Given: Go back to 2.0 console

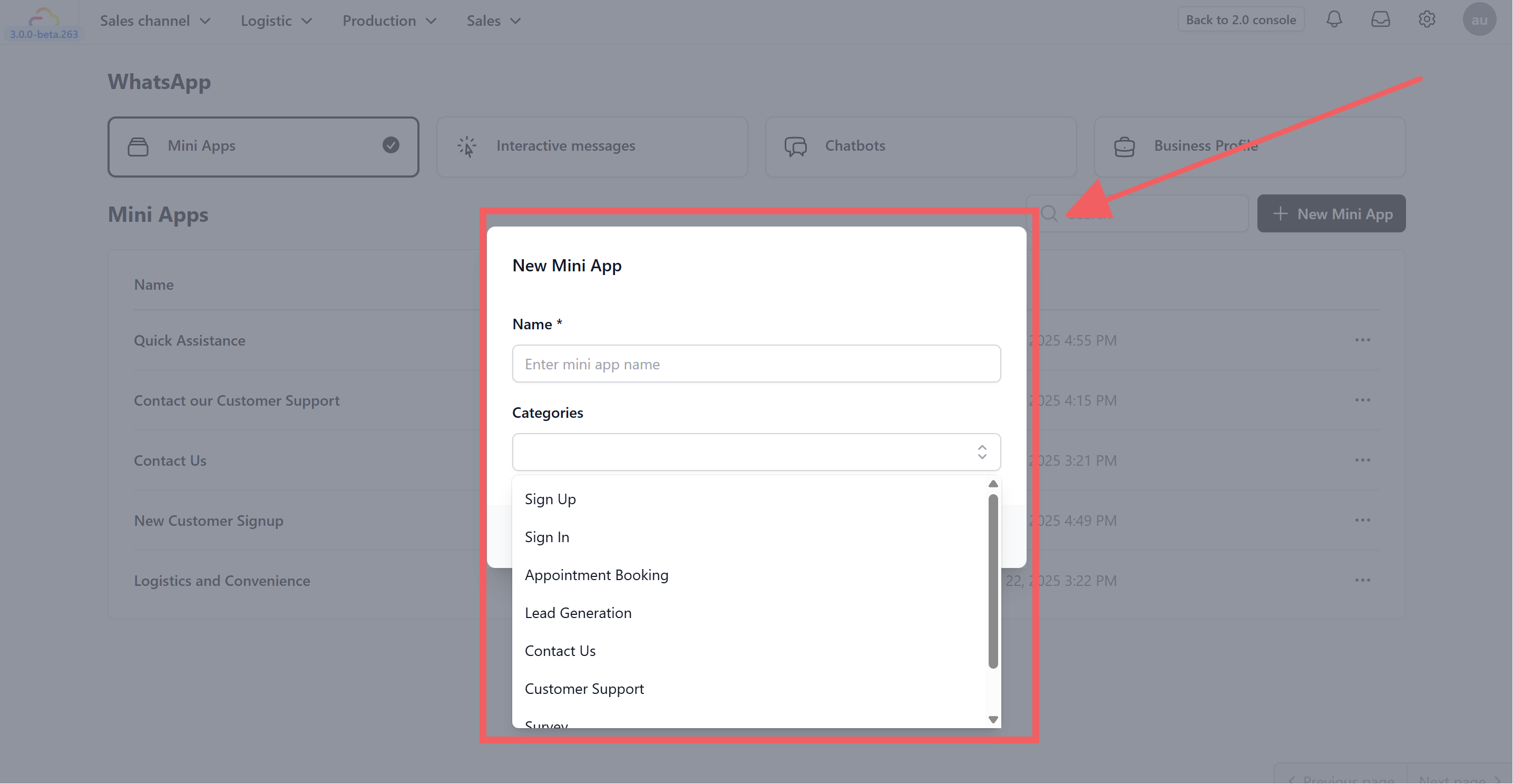Looking at the screenshot, I should tap(1241, 19).
